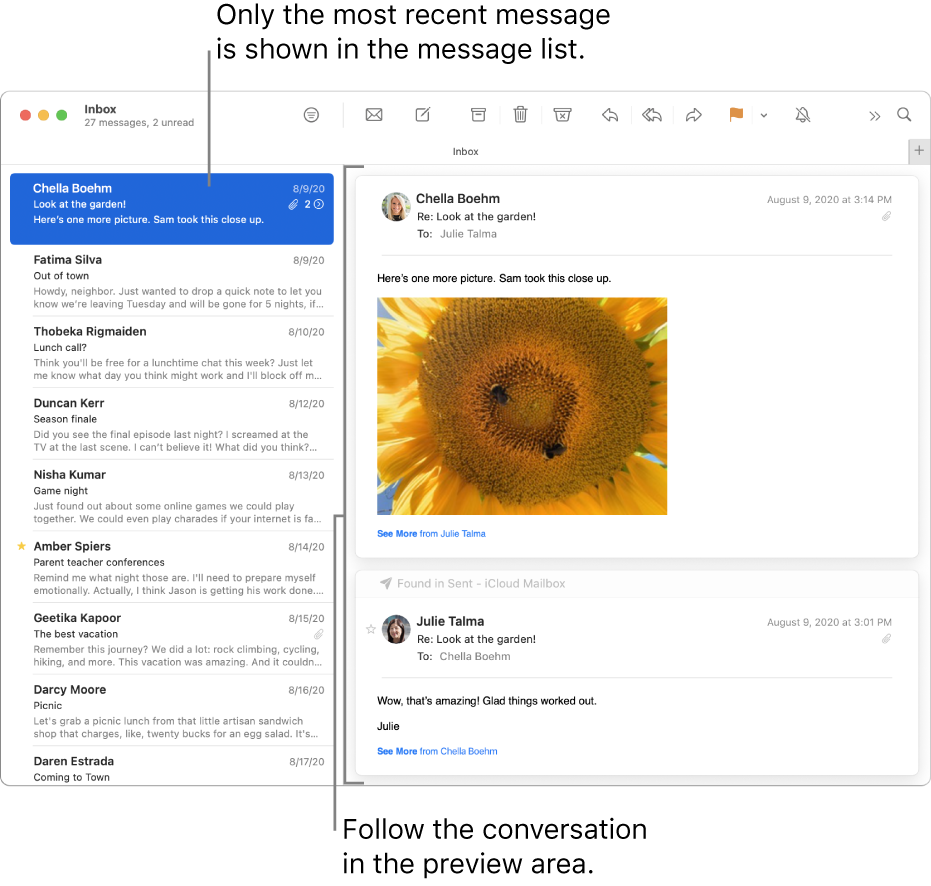Image resolution: width=931 pixels, height=886 pixels.
Task: Click the filter messages icon
Action: (x=311, y=115)
